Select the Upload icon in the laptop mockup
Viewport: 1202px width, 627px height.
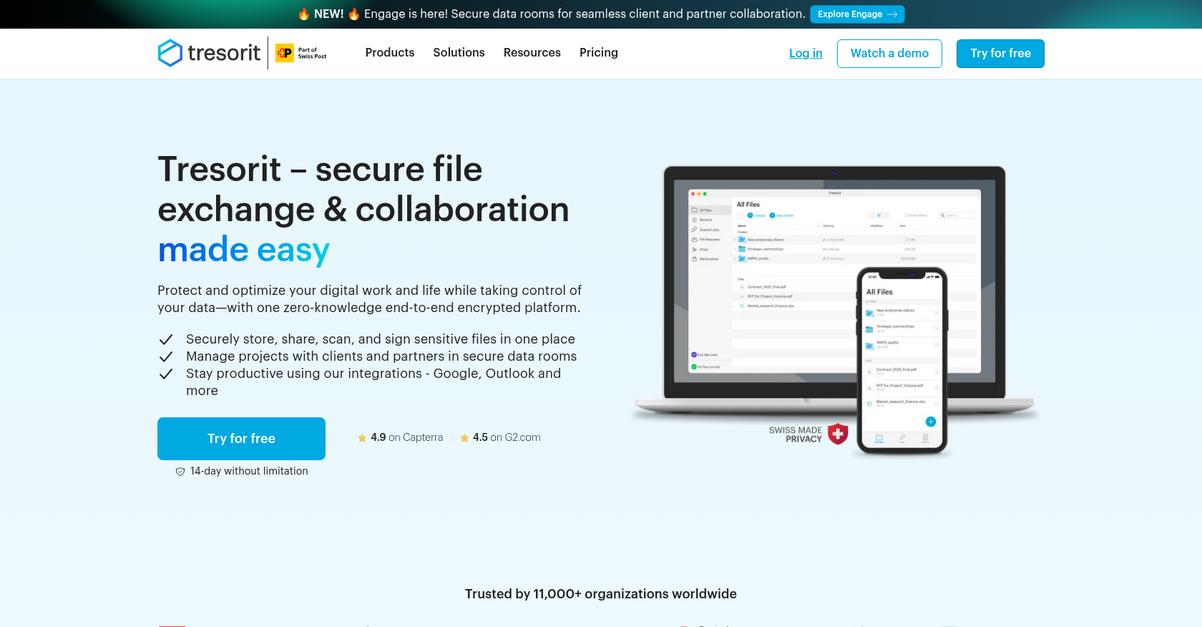click(751, 215)
